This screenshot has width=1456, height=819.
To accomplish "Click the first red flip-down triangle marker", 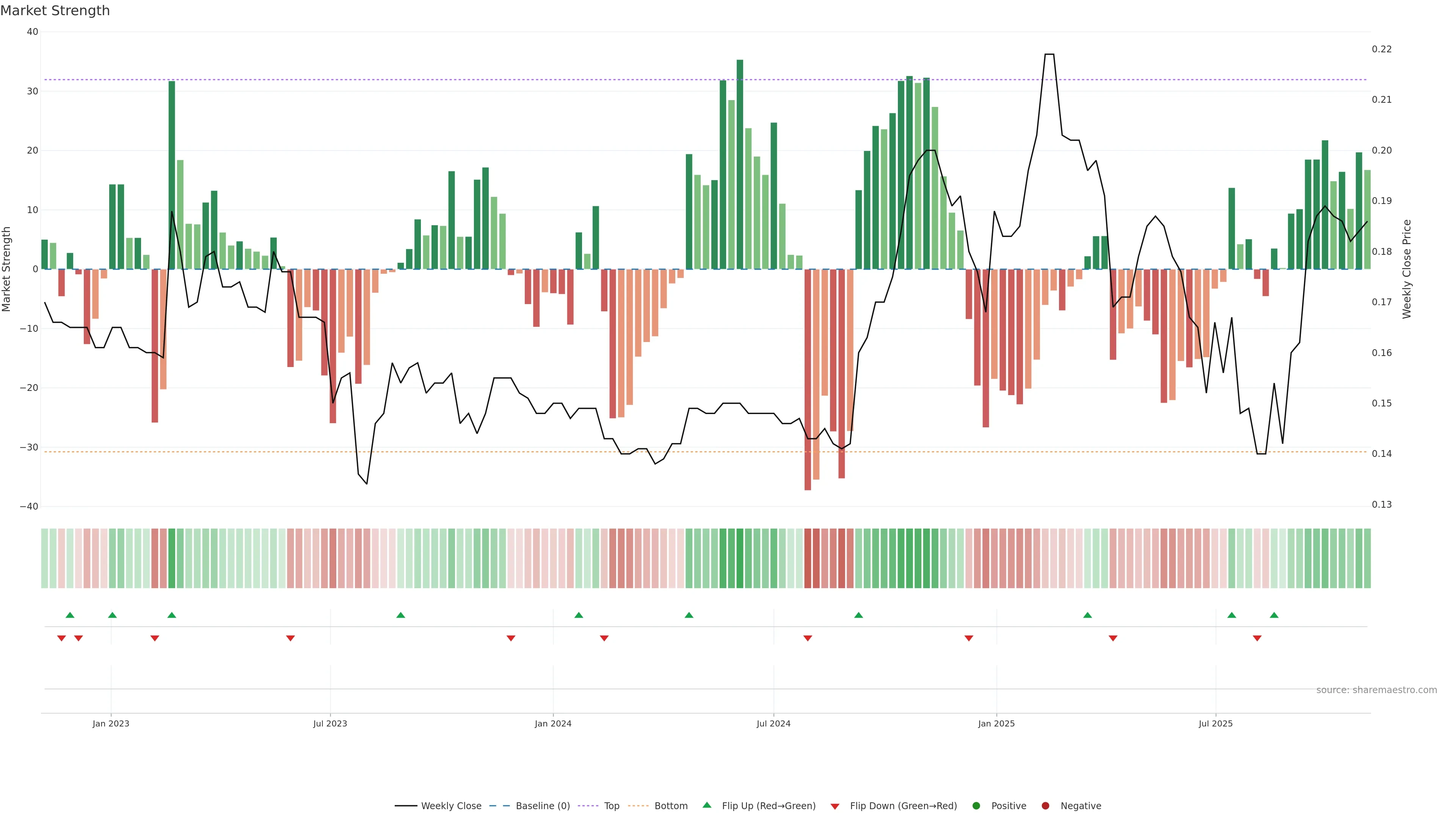I will (x=61, y=638).
